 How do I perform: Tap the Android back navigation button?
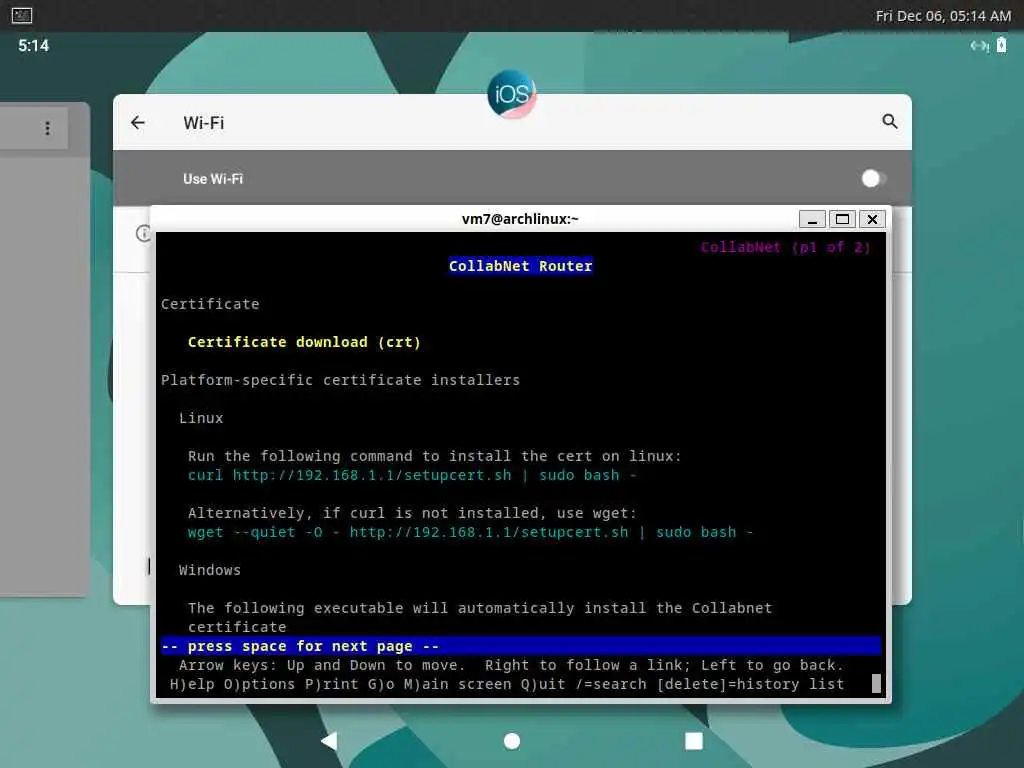tap(329, 741)
